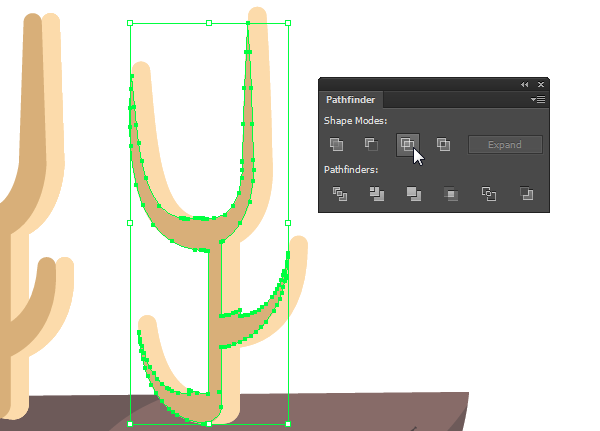
Task: Click the Intersect shape mode icon
Action: point(408,145)
